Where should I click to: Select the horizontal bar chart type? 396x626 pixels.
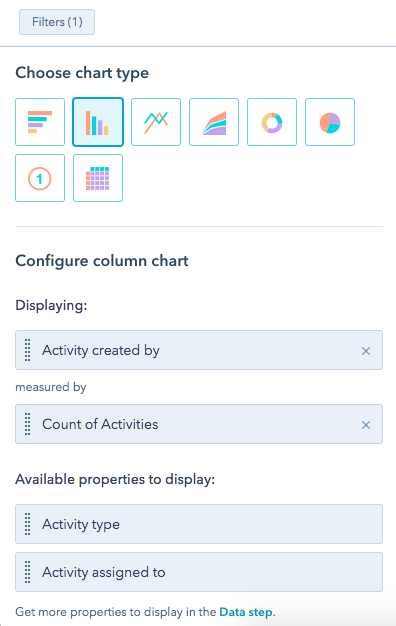(x=40, y=122)
